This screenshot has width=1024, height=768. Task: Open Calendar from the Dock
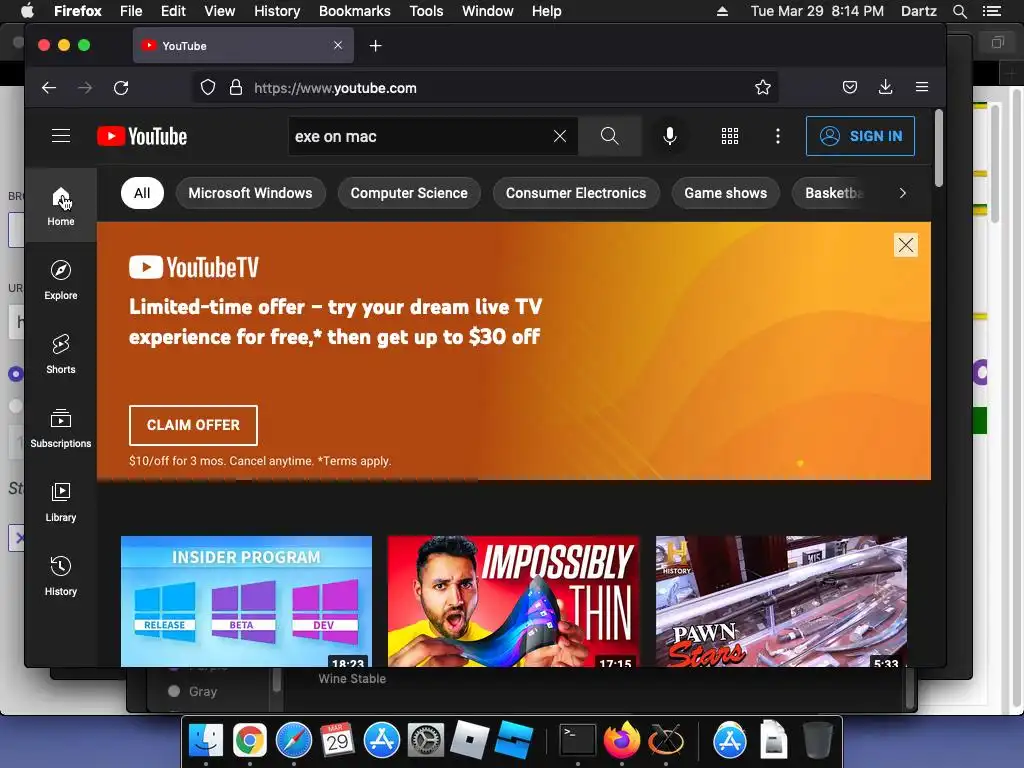(338, 741)
